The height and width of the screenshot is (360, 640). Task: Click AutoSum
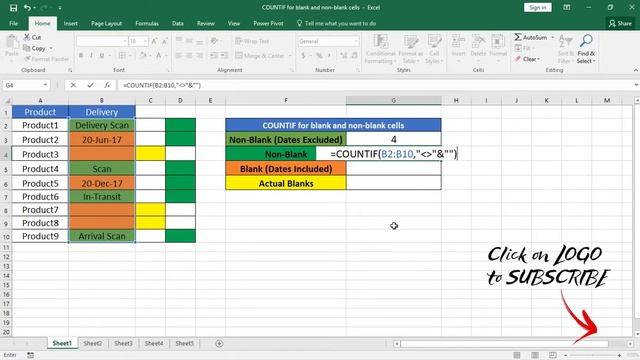[x=531, y=37]
